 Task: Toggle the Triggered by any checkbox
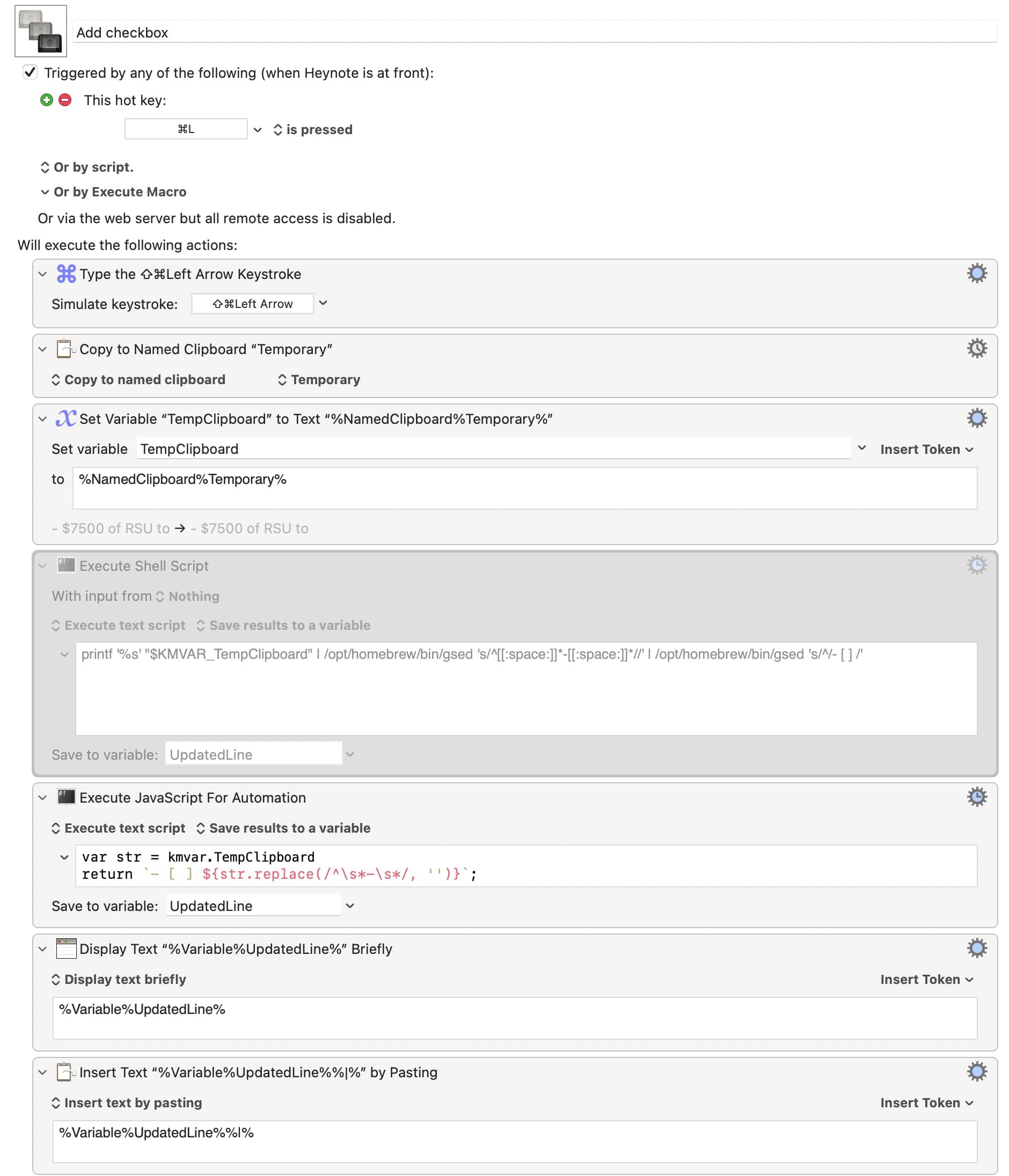(x=30, y=72)
